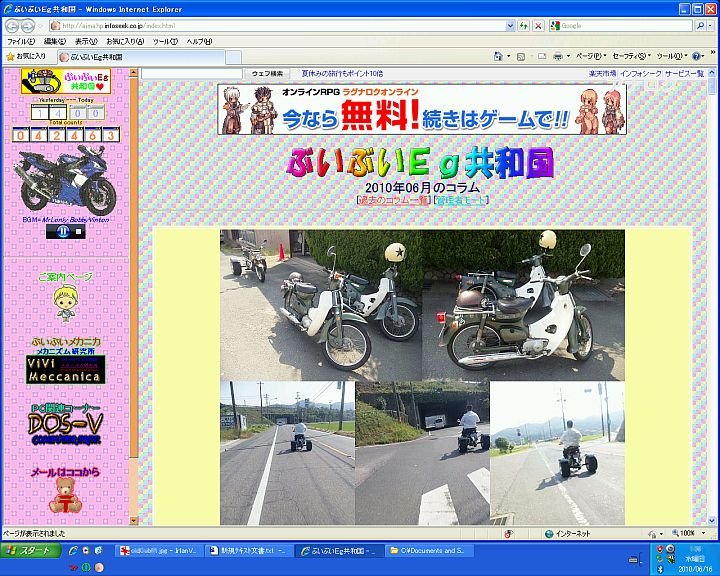This screenshot has width=720, height=576.
Task: Open the Ragnarok Online RPG banner ad
Action: pos(422,109)
